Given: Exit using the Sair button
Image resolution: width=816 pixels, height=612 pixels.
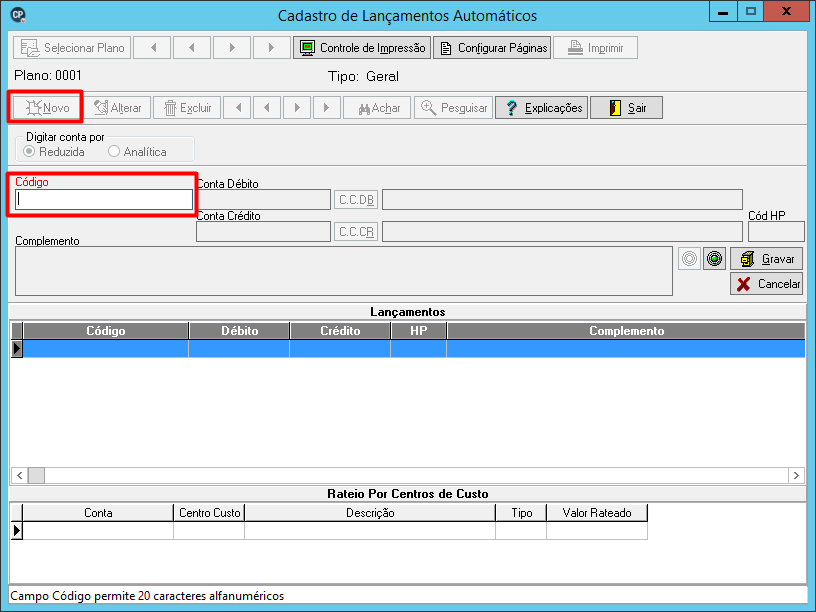Looking at the screenshot, I should [627, 108].
